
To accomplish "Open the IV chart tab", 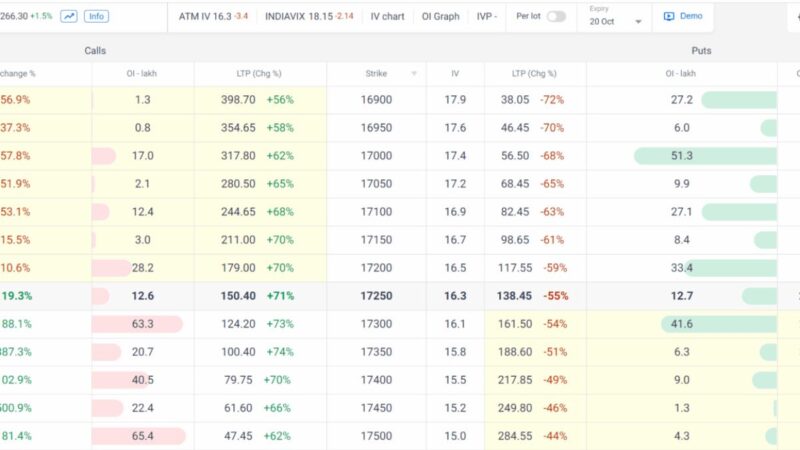I will click(x=387, y=16).
